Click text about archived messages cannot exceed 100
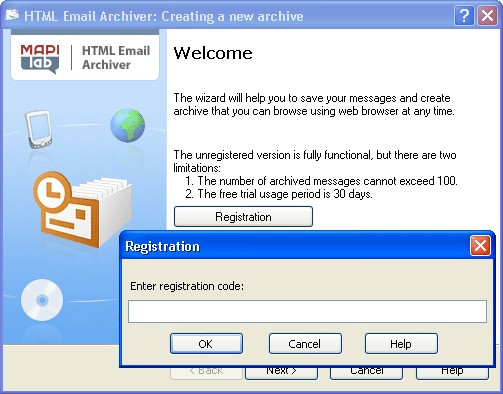Screen dimensions: 503x394 coord(327,181)
